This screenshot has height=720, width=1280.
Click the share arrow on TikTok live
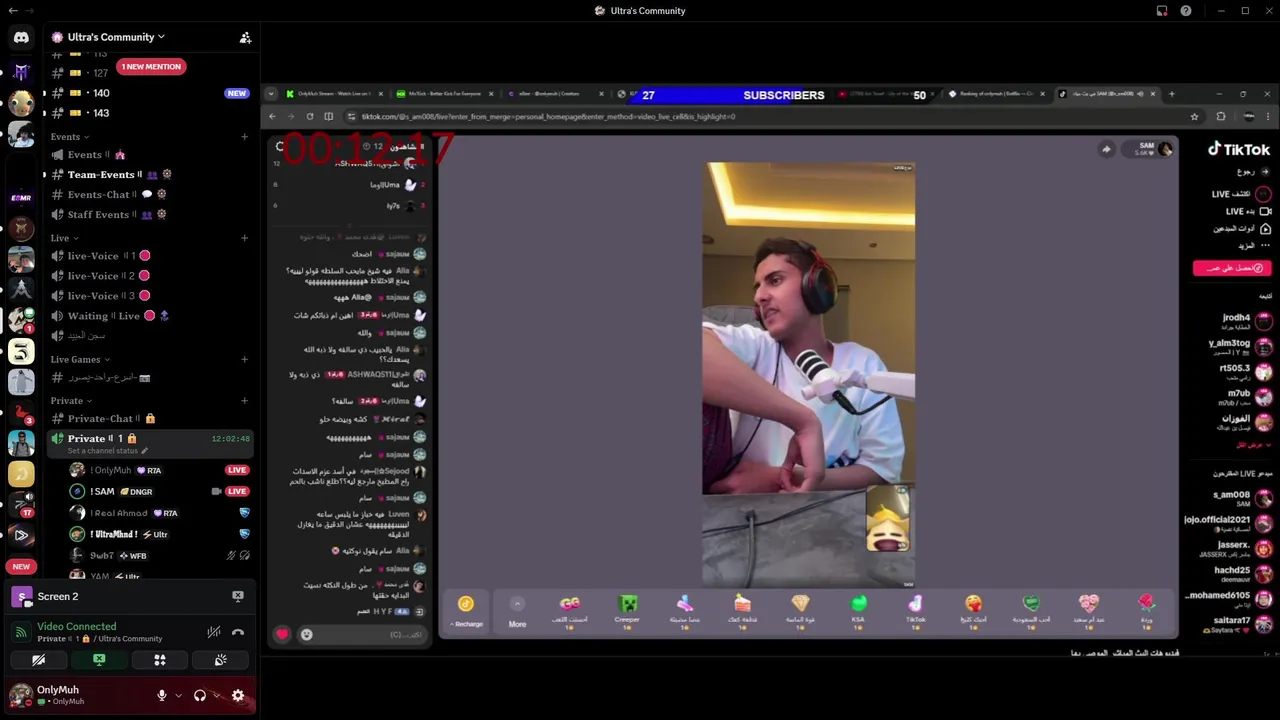tap(1106, 149)
